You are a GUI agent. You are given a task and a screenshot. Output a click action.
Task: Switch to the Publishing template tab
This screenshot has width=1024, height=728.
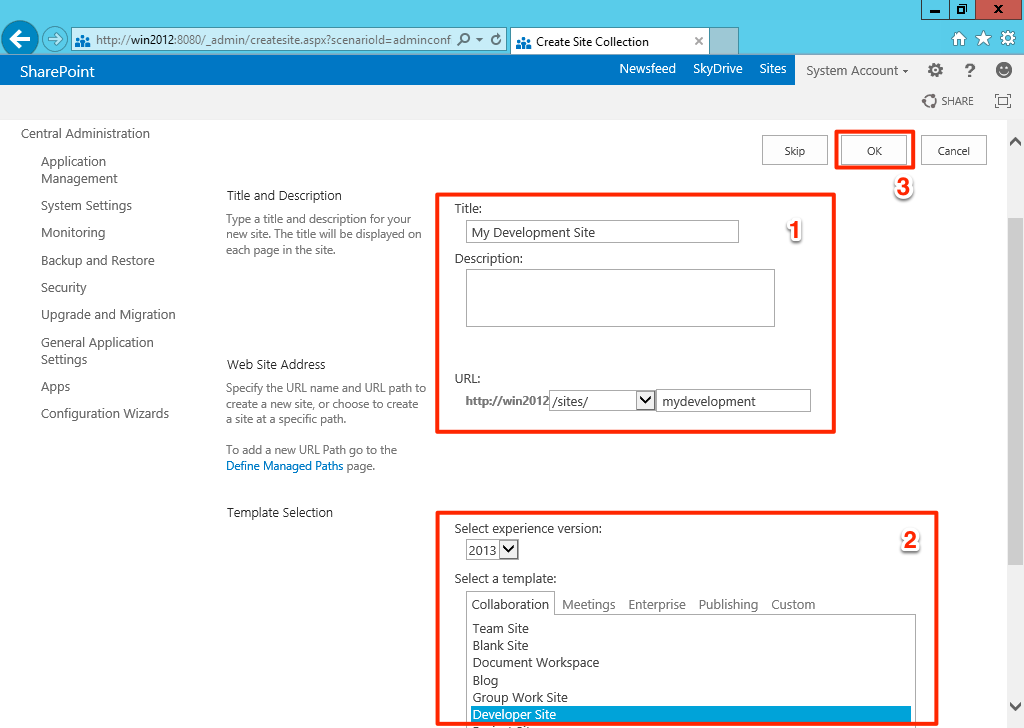pos(728,604)
